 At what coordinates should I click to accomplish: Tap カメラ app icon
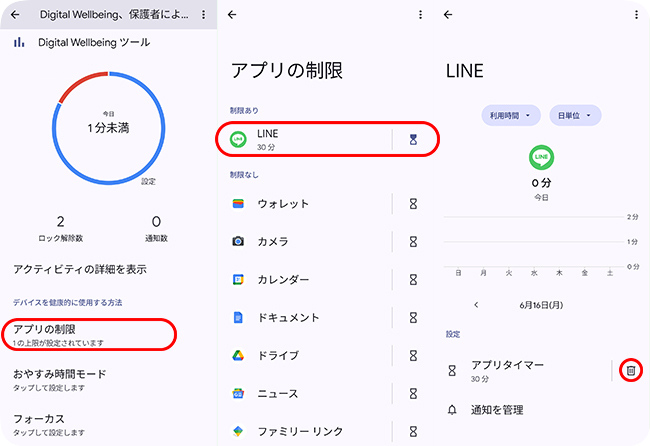238,241
